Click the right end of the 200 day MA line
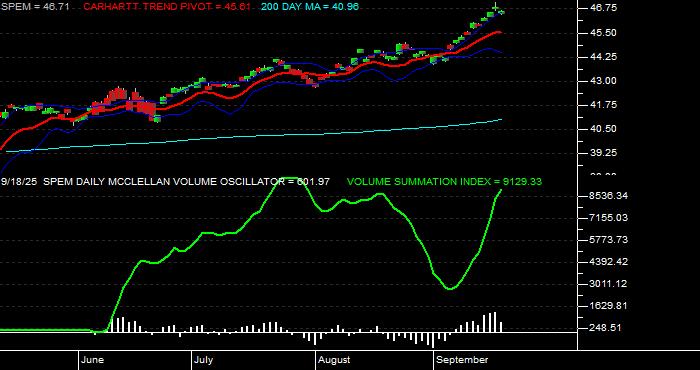Image resolution: width=700 pixels, height=370 pixels. tap(501, 119)
